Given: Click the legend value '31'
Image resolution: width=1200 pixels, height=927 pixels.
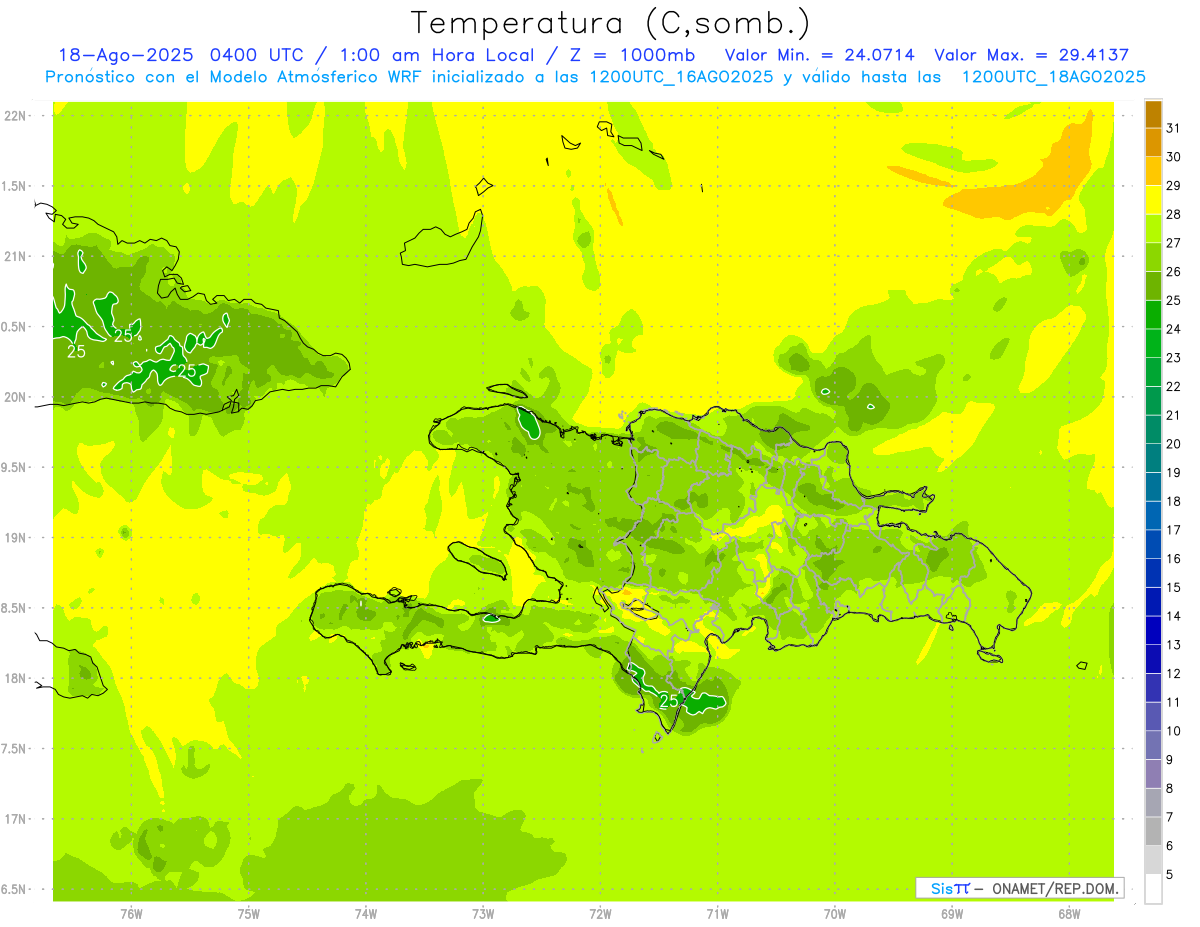Looking at the screenshot, I should click(x=1174, y=128).
